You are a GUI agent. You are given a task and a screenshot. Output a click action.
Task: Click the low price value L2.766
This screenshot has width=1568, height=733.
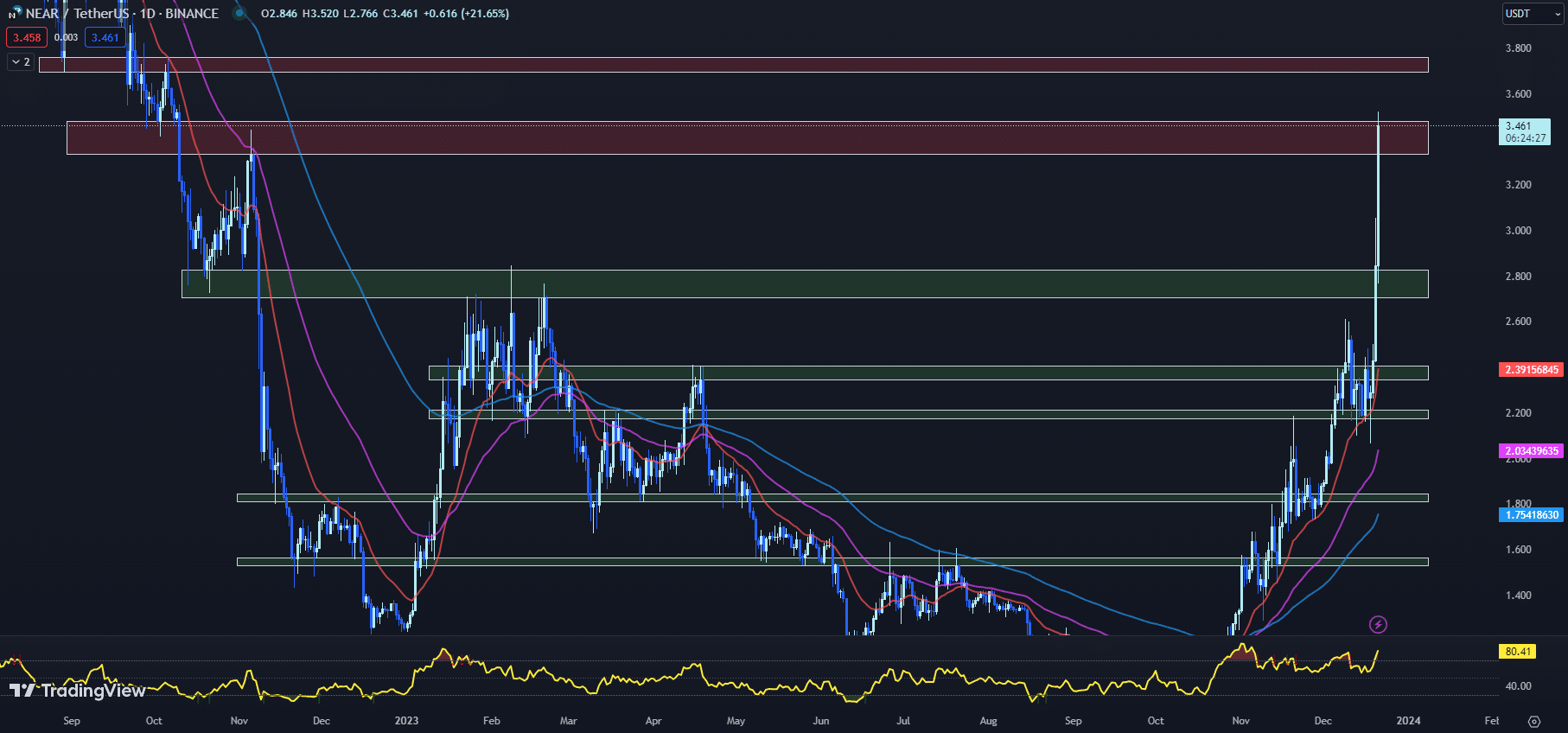tap(360, 14)
